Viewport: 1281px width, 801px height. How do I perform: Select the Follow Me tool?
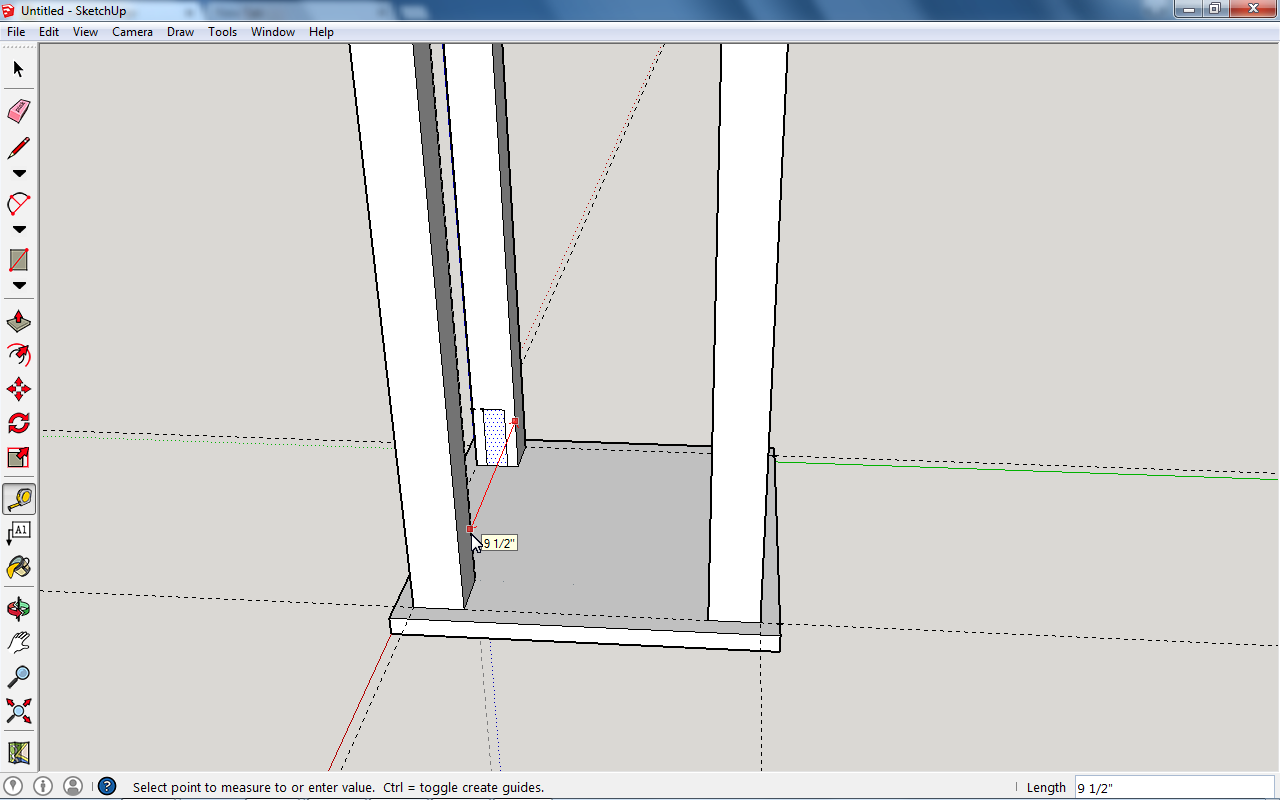[18, 355]
